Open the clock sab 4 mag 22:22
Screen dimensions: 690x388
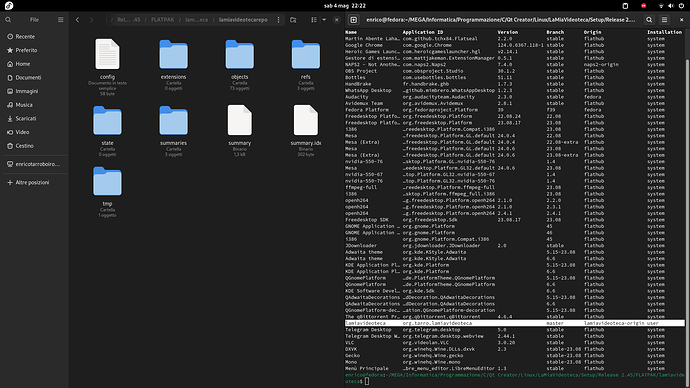[345, 6]
